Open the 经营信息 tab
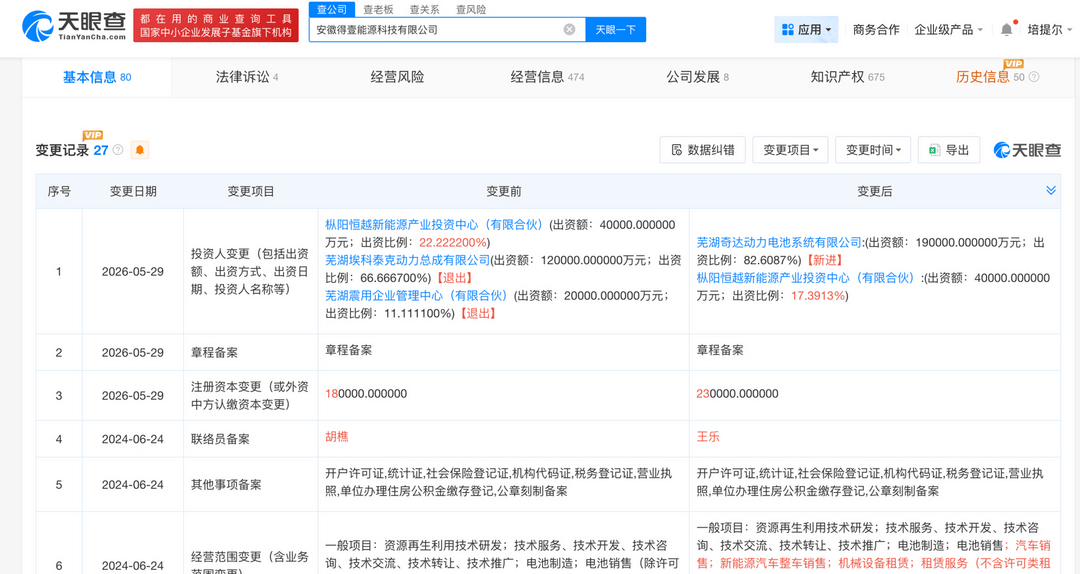1080x574 pixels. pos(547,77)
